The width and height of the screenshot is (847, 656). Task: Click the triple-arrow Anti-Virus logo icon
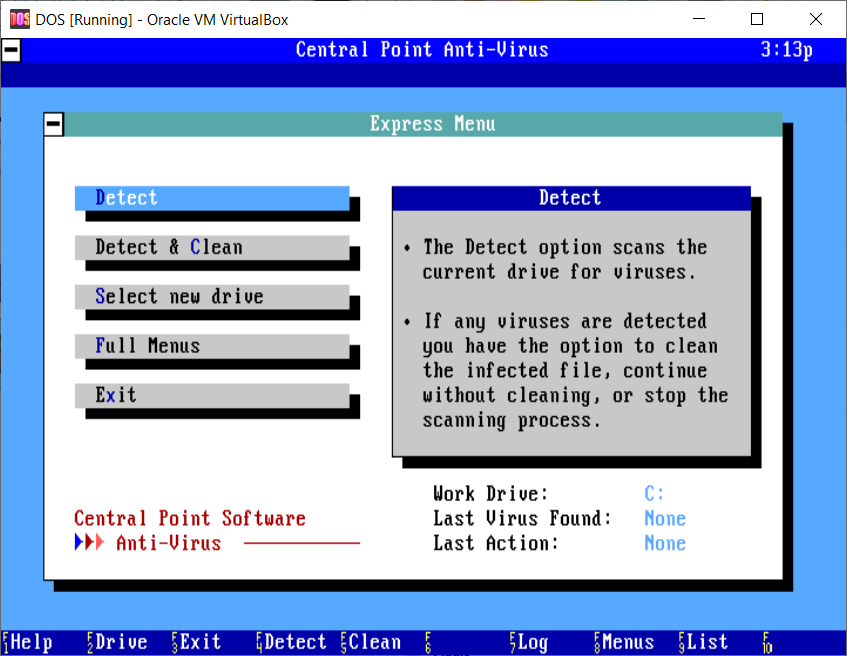(x=89, y=543)
